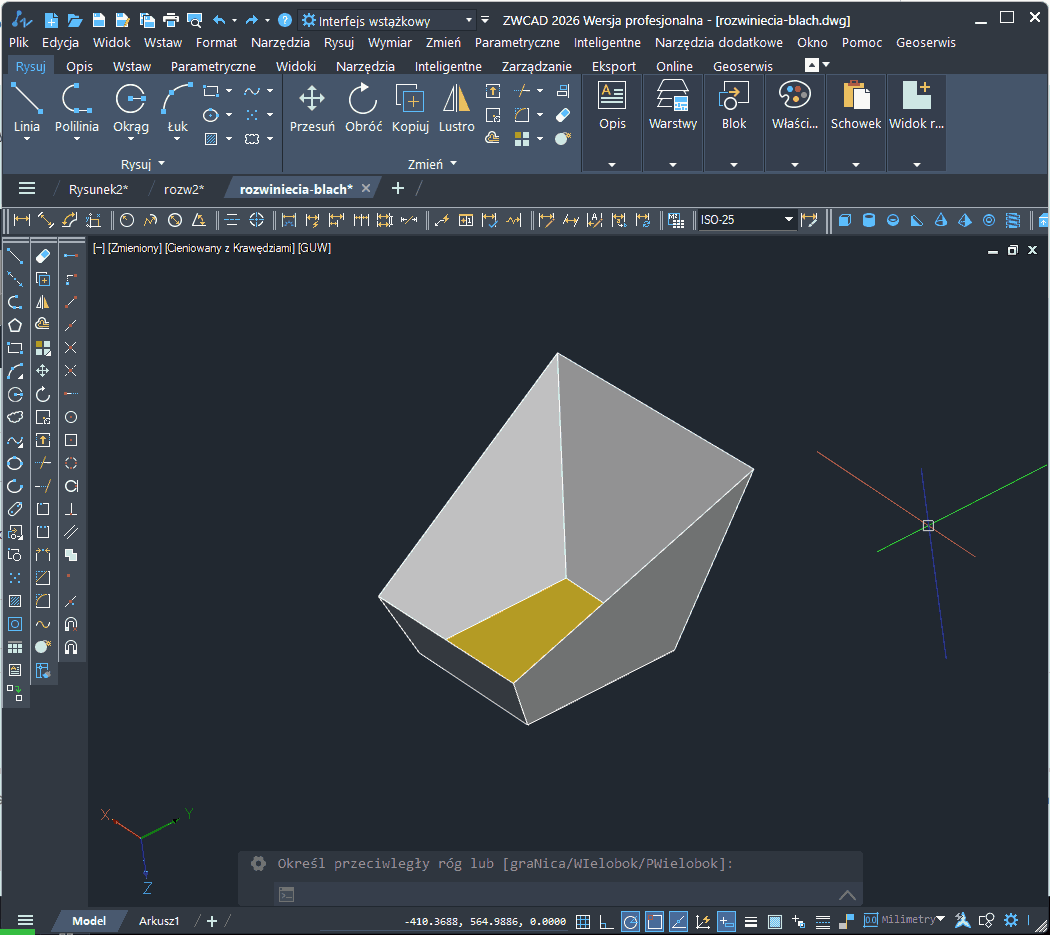Expand command line history chevron

click(x=847, y=895)
